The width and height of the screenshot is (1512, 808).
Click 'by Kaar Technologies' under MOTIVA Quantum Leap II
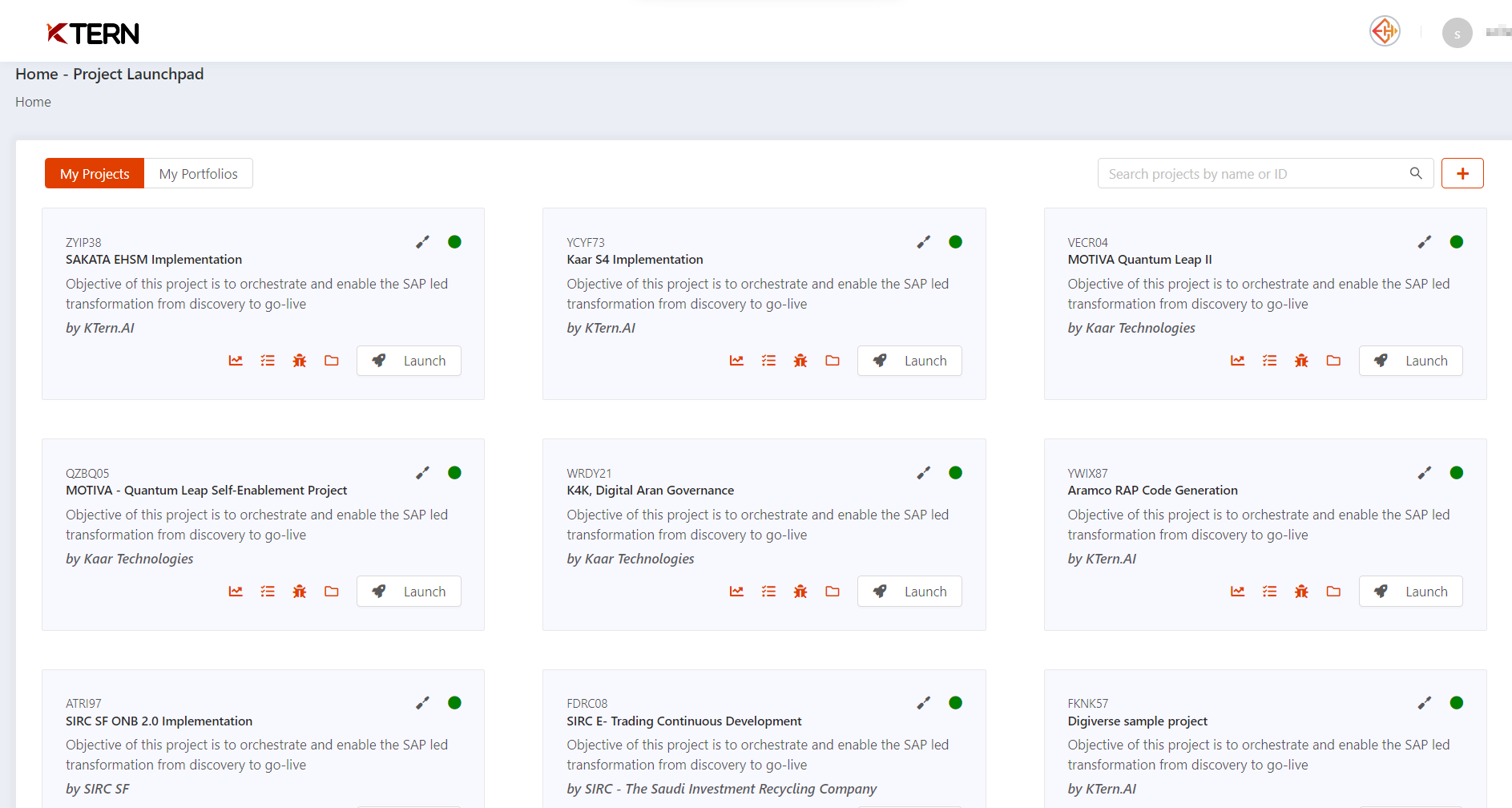(1131, 328)
